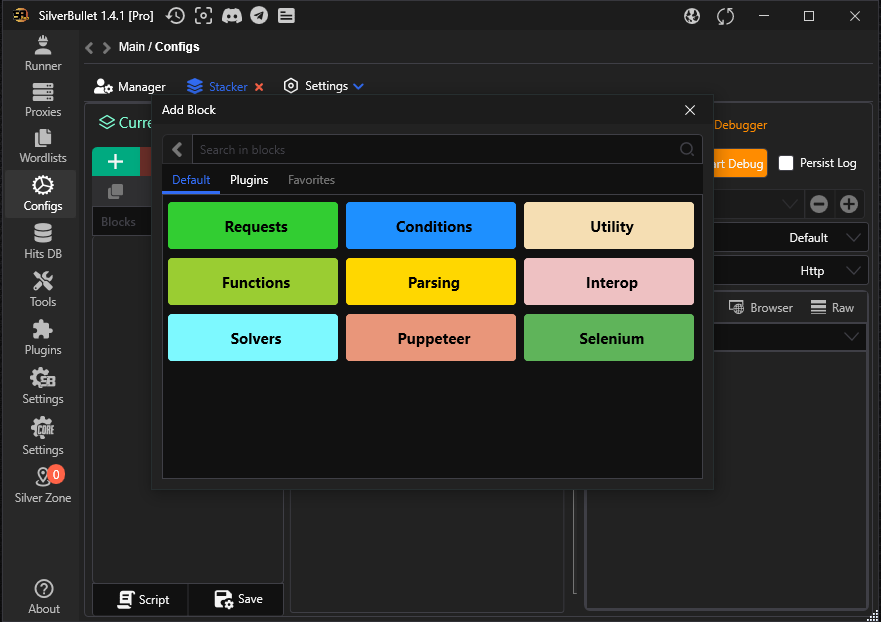Open the Tools section
Screen dimensions: 881x622
43,290
